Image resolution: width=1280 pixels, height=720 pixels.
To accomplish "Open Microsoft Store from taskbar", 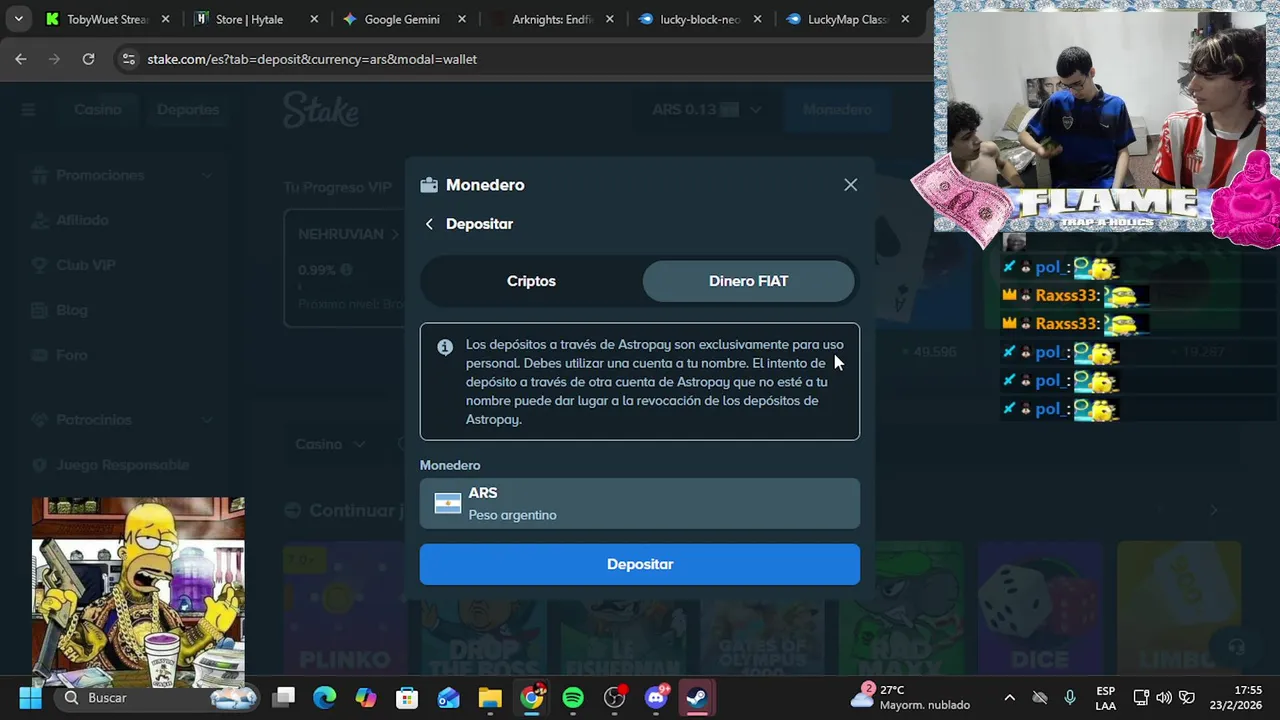I will 407,698.
